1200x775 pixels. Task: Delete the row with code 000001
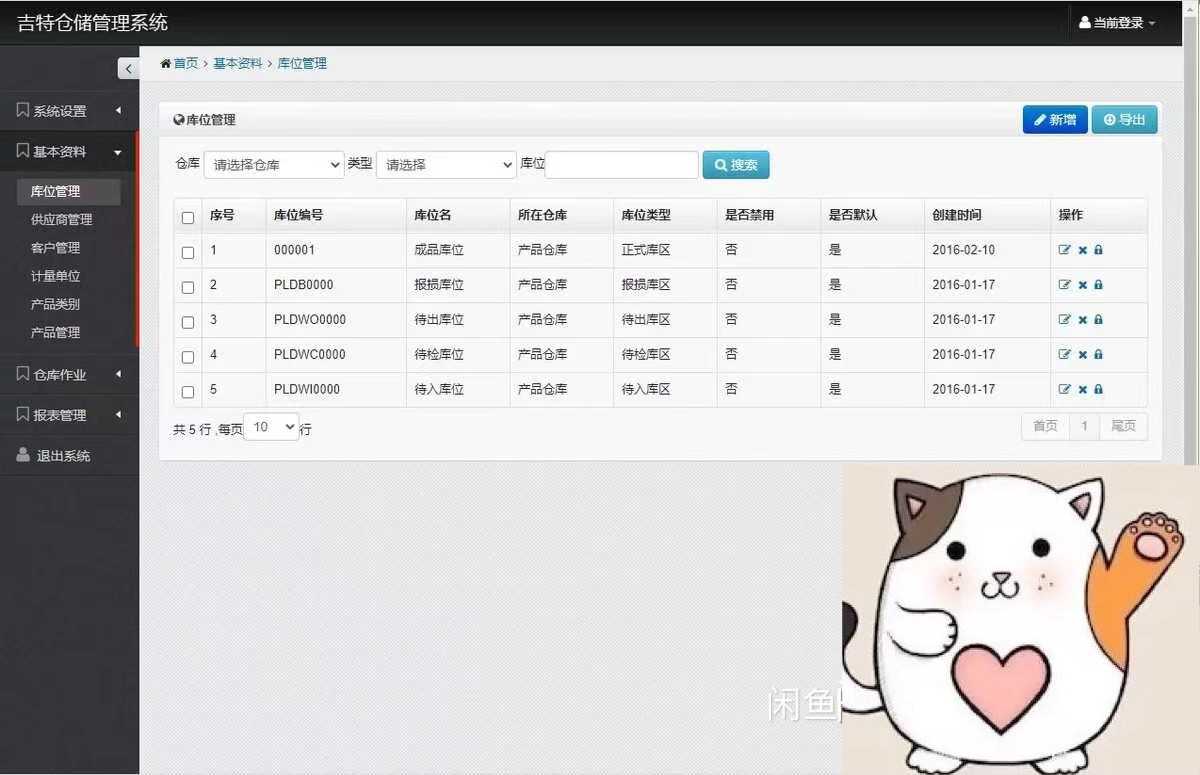[1082, 250]
